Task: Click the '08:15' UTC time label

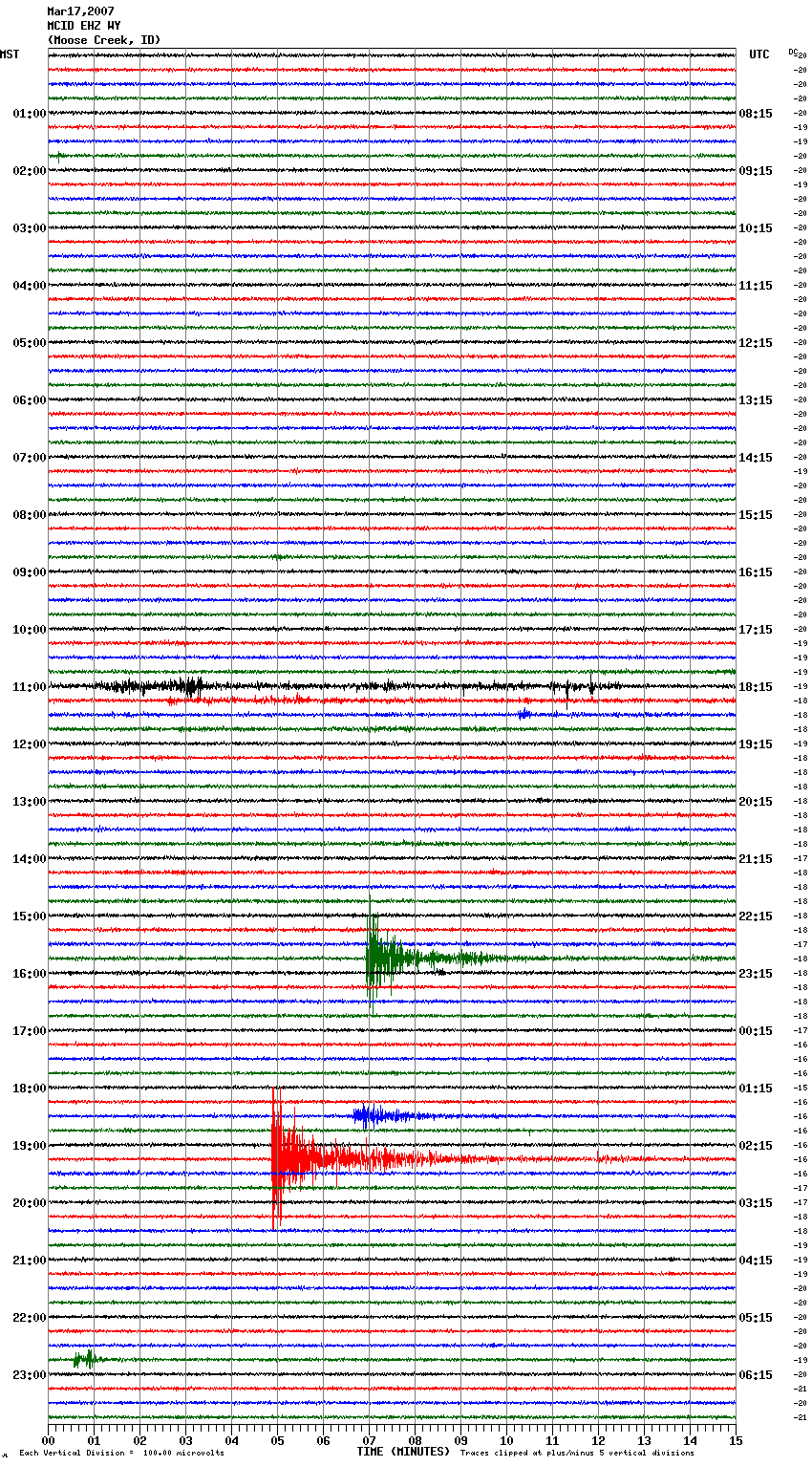Action: pyautogui.click(x=756, y=114)
